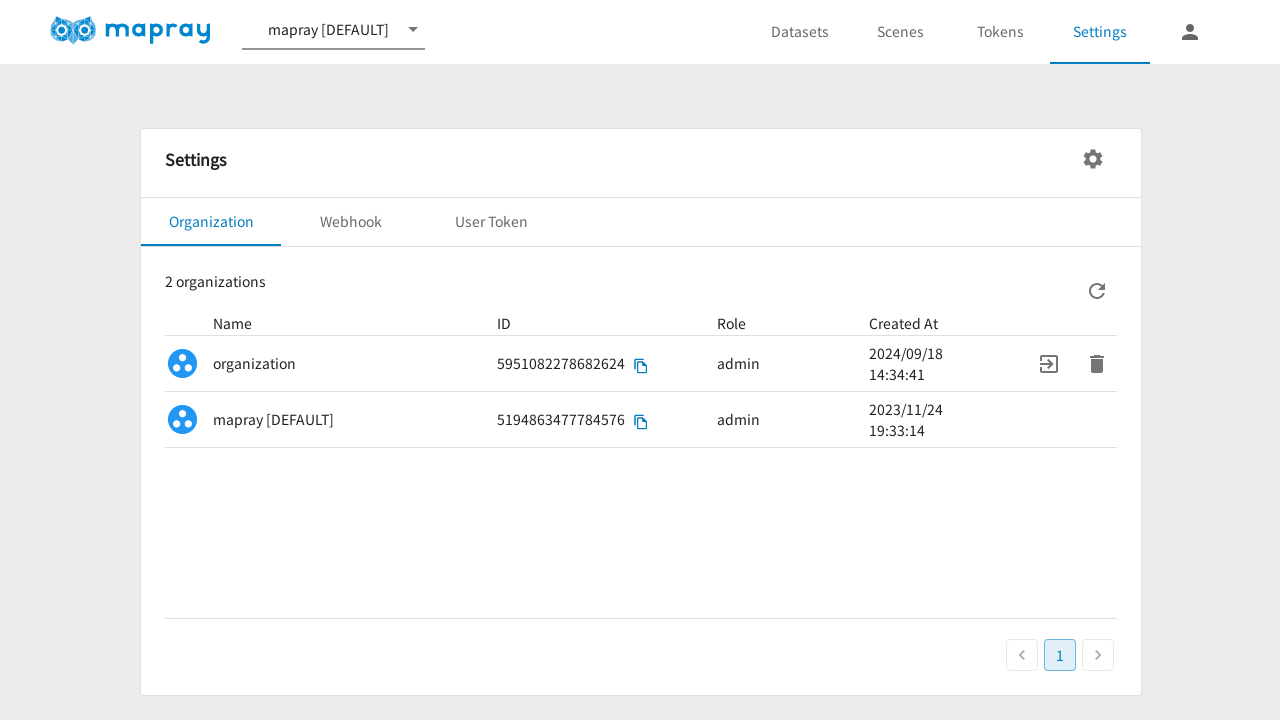The width and height of the screenshot is (1280, 720).
Task: Open the Scenes page
Action: click(900, 32)
